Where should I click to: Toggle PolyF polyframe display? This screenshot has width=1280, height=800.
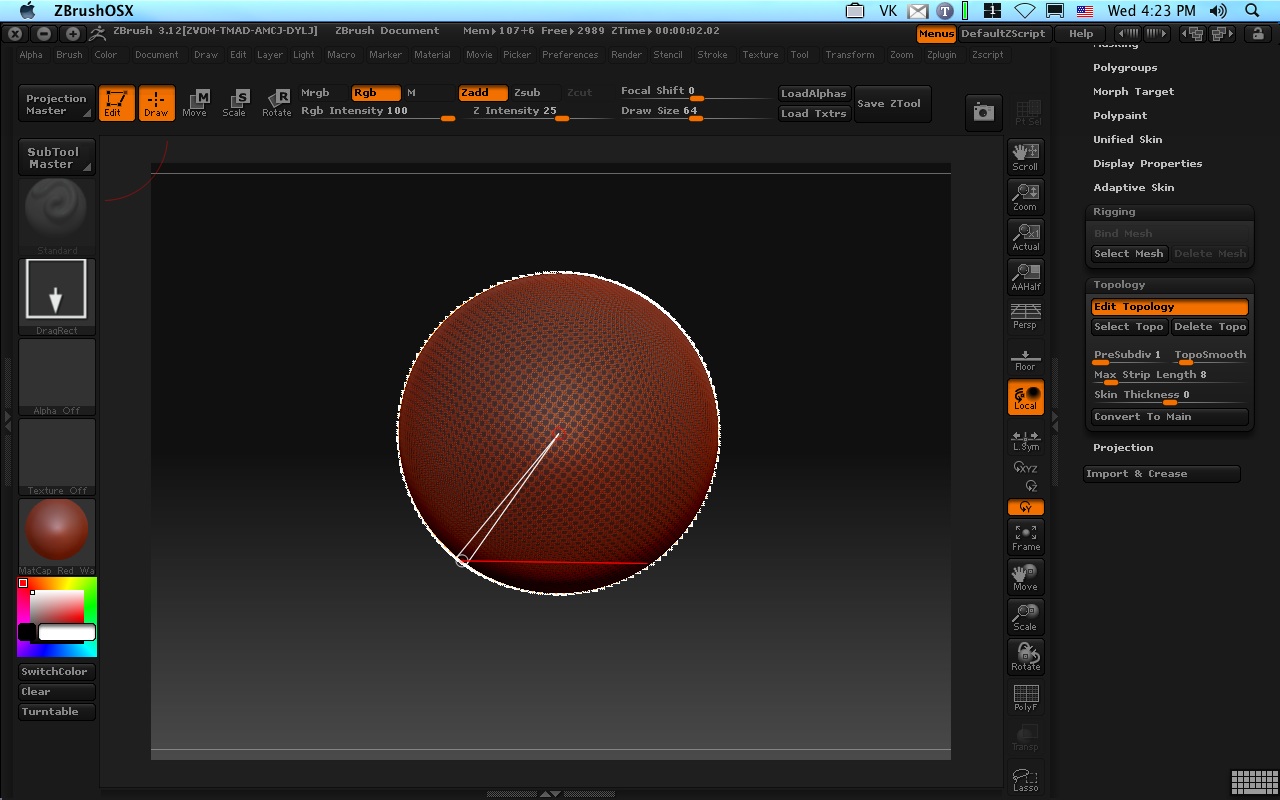click(x=1025, y=697)
